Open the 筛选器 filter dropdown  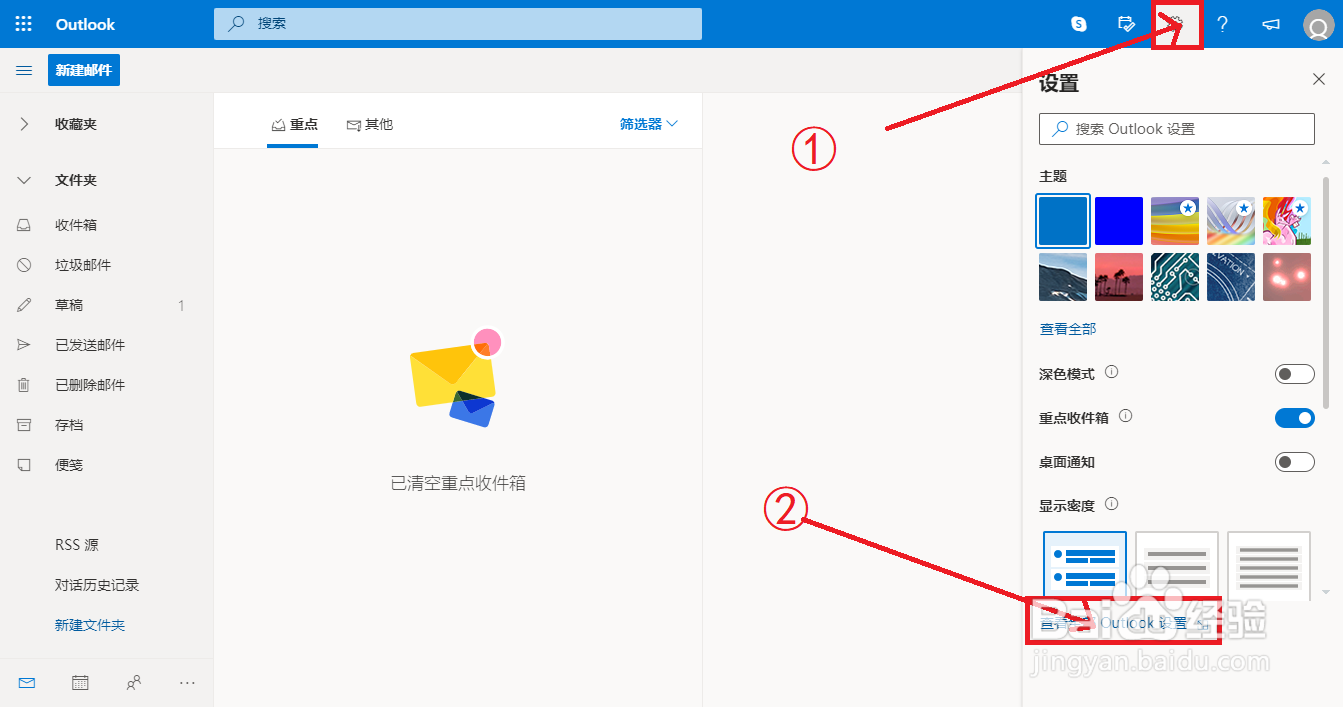coord(649,124)
